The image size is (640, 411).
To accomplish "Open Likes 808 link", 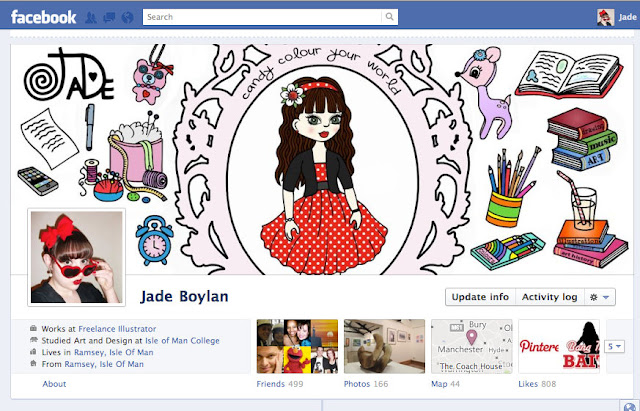I will (x=537, y=384).
